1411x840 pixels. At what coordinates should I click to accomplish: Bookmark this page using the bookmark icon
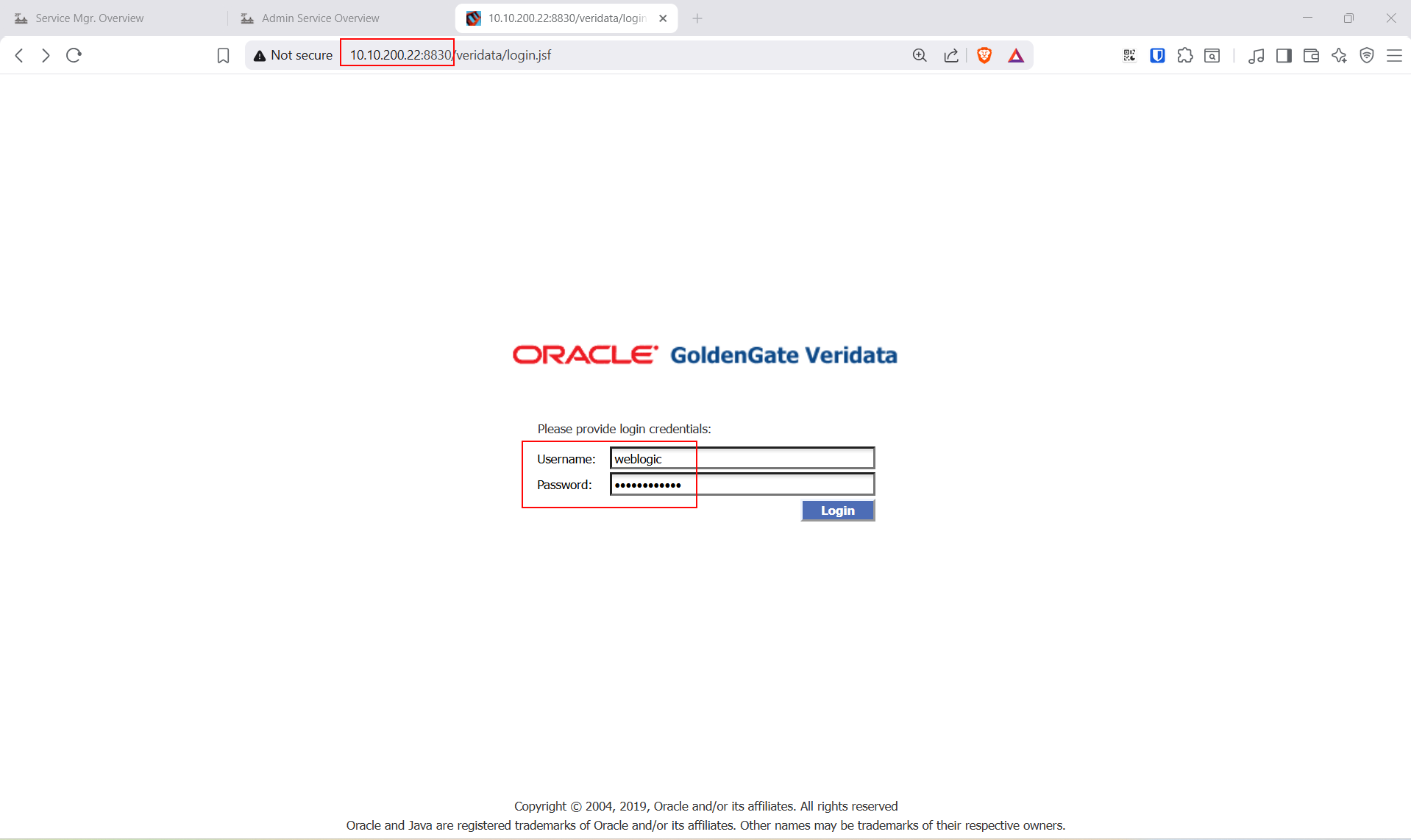(x=223, y=56)
